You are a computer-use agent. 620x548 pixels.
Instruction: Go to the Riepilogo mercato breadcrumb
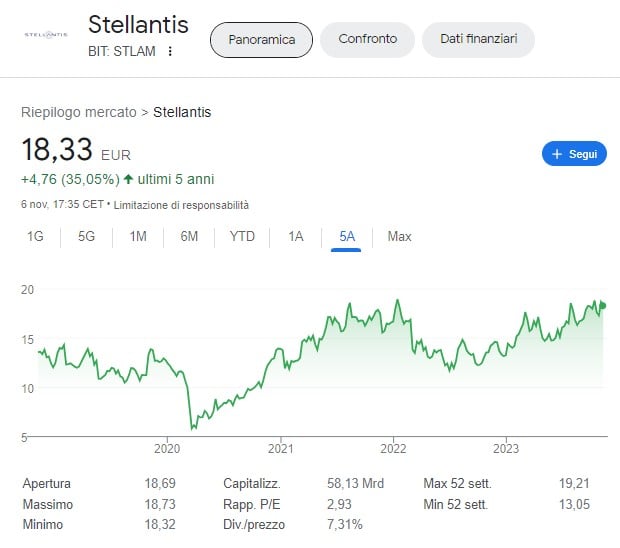pos(78,112)
